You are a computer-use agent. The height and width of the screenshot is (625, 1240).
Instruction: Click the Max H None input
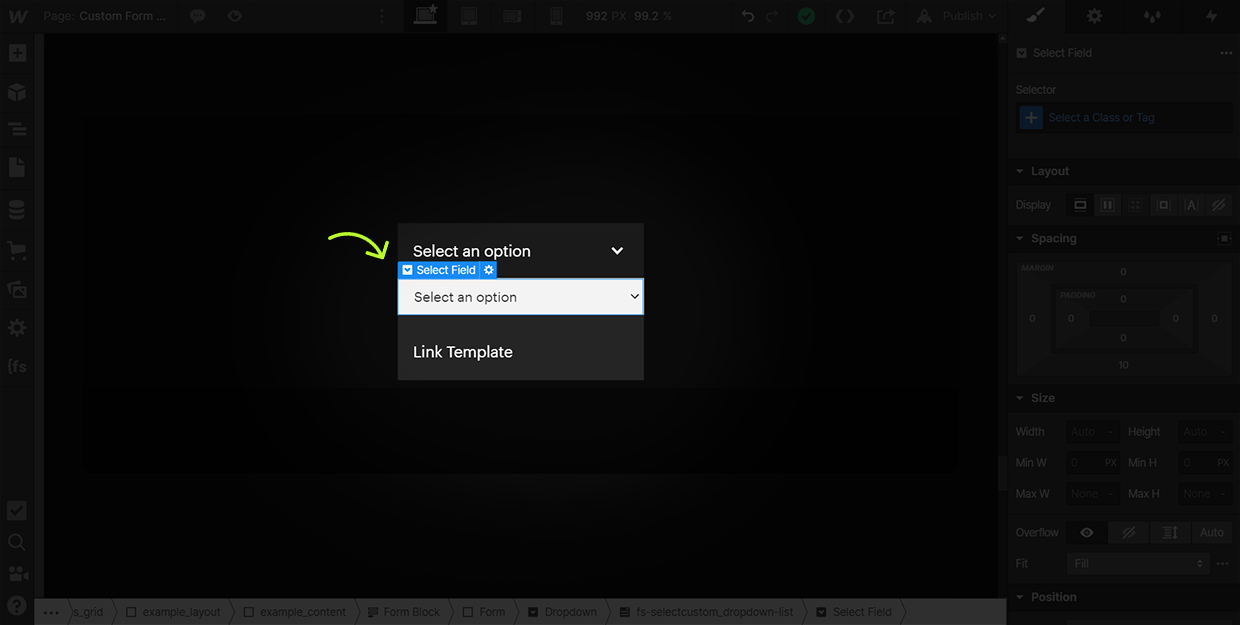click(x=1204, y=494)
